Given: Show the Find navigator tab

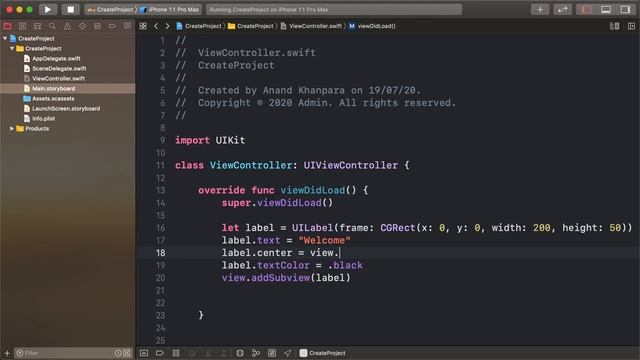Looking at the screenshot, I should pos(52,26).
